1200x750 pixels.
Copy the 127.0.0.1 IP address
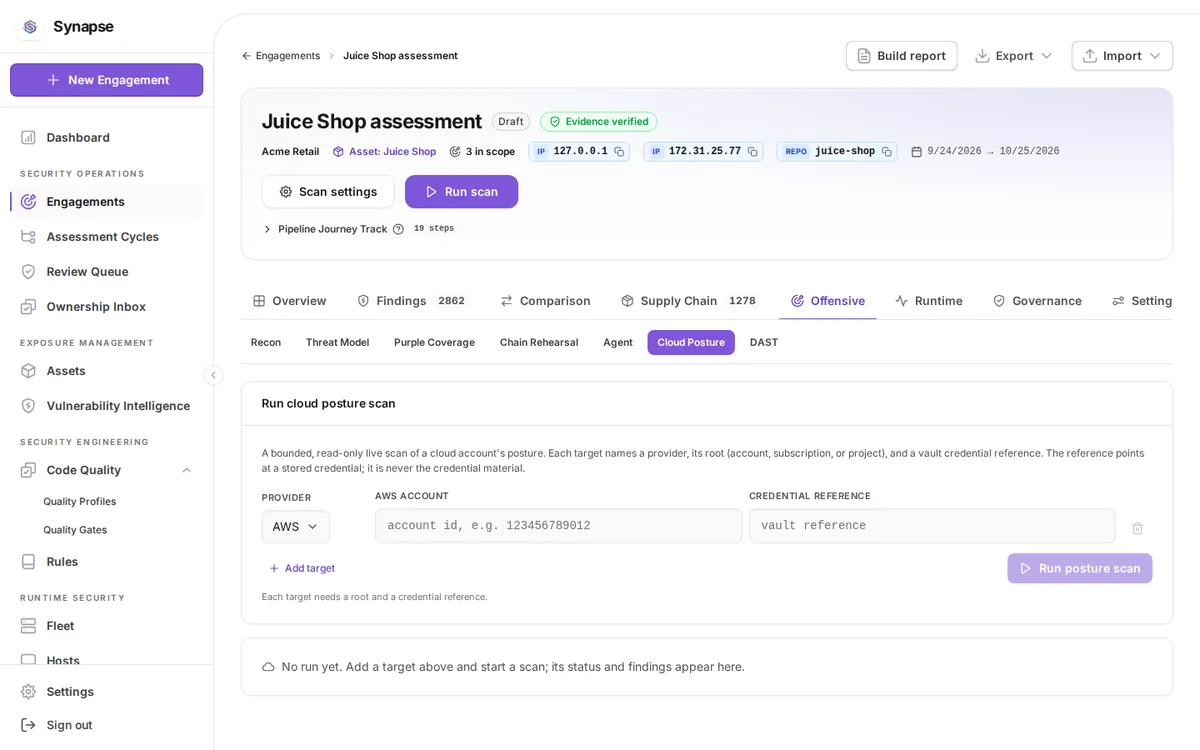tap(619, 152)
